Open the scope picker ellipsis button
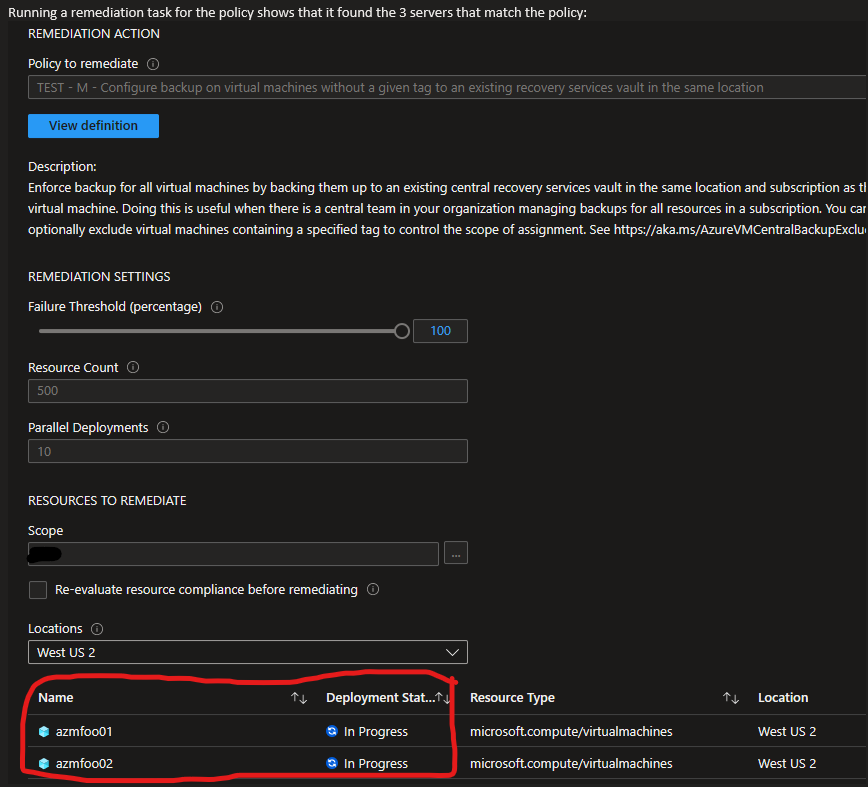This screenshot has height=787, width=868. (x=456, y=553)
